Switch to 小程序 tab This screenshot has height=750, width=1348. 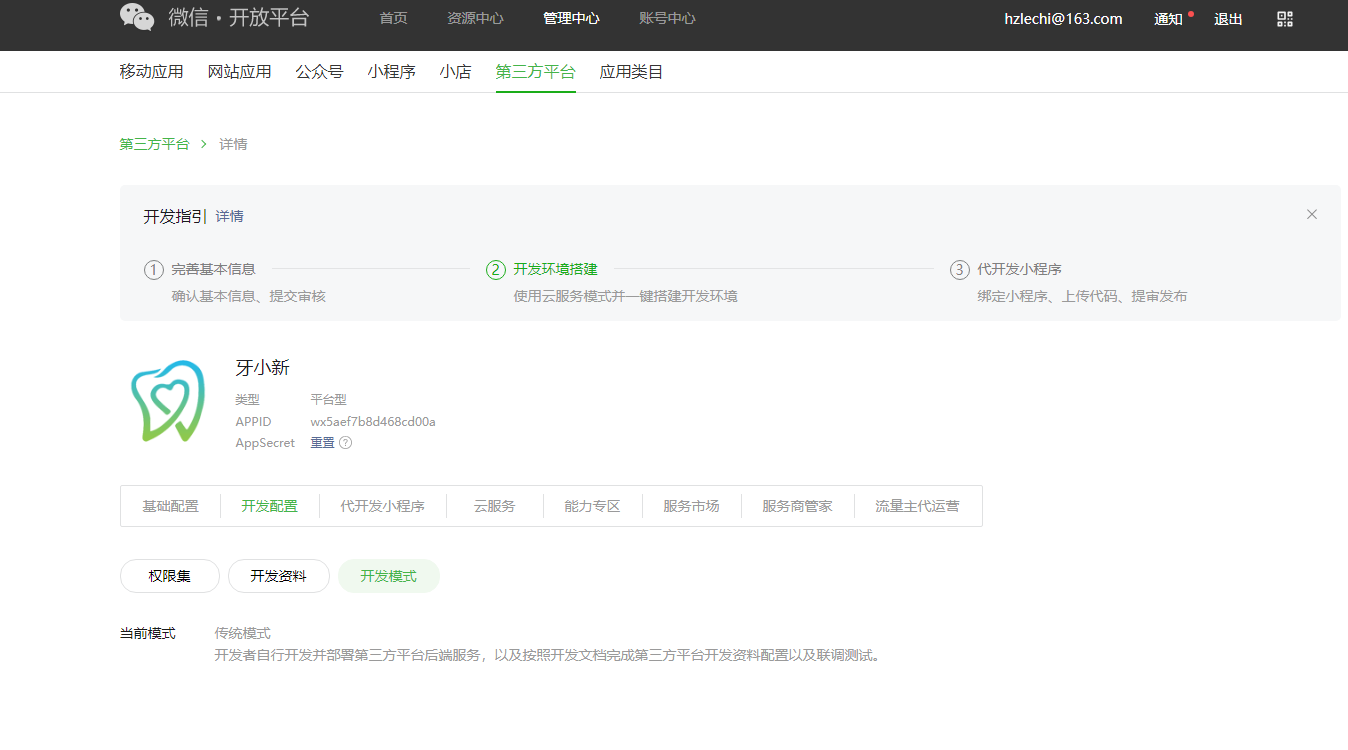click(392, 72)
